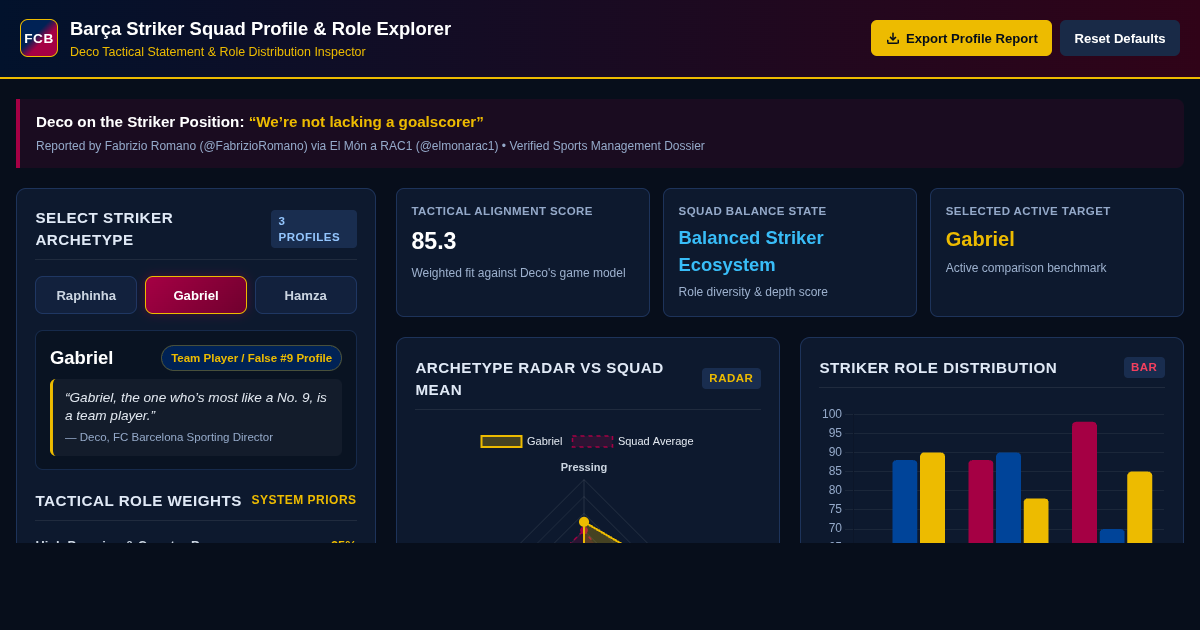Viewport: 1200px width, 630px height.
Task: Click Balanced Striker Ecosystem state text
Action: point(751,251)
